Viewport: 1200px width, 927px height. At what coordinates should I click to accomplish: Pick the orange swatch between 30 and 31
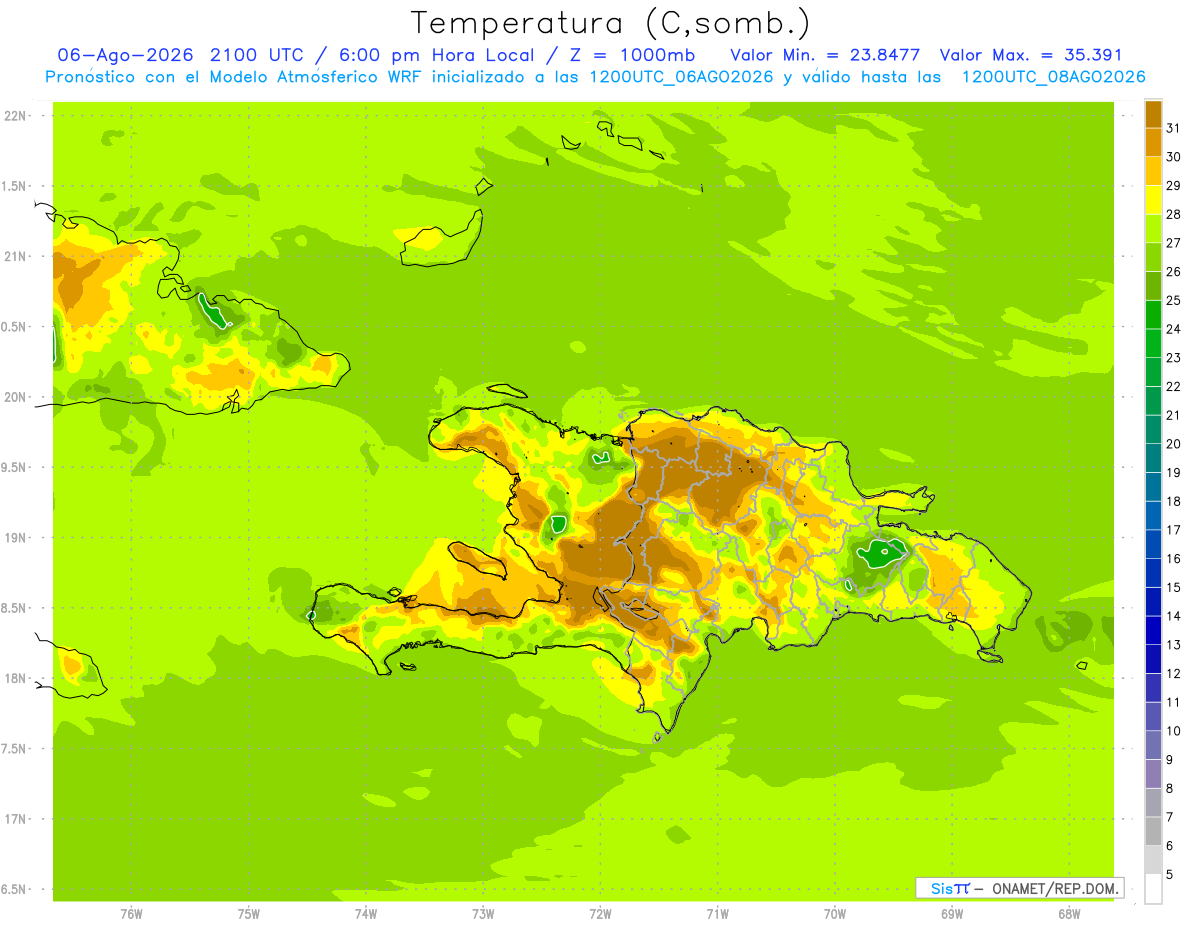(x=1153, y=143)
